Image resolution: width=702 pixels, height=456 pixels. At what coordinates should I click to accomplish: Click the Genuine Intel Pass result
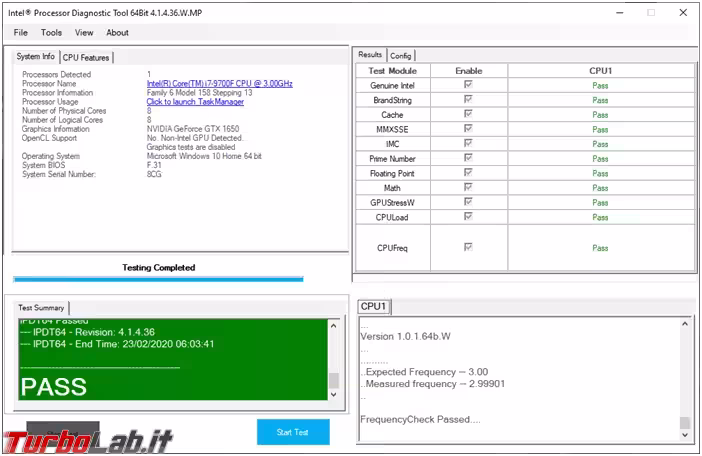(600, 85)
